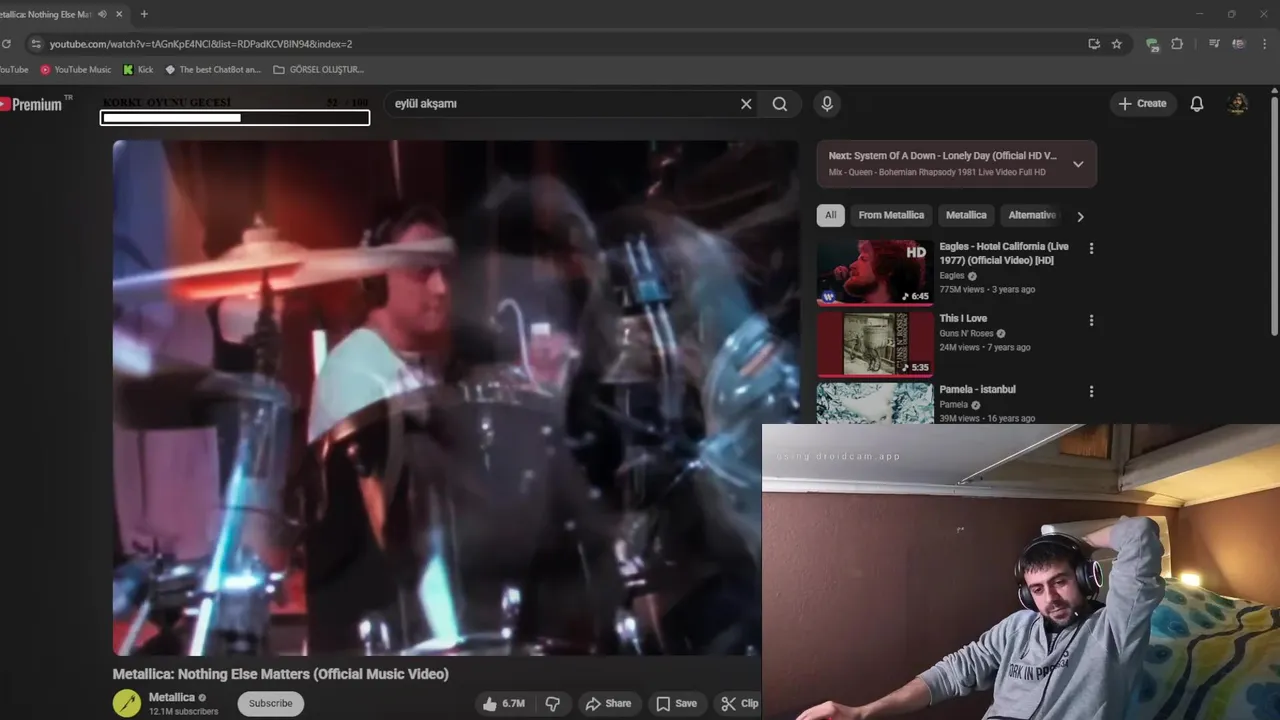The image size is (1280, 720).
Task: Mute the Metallica browser tab audio icon
Action: pos(102,14)
